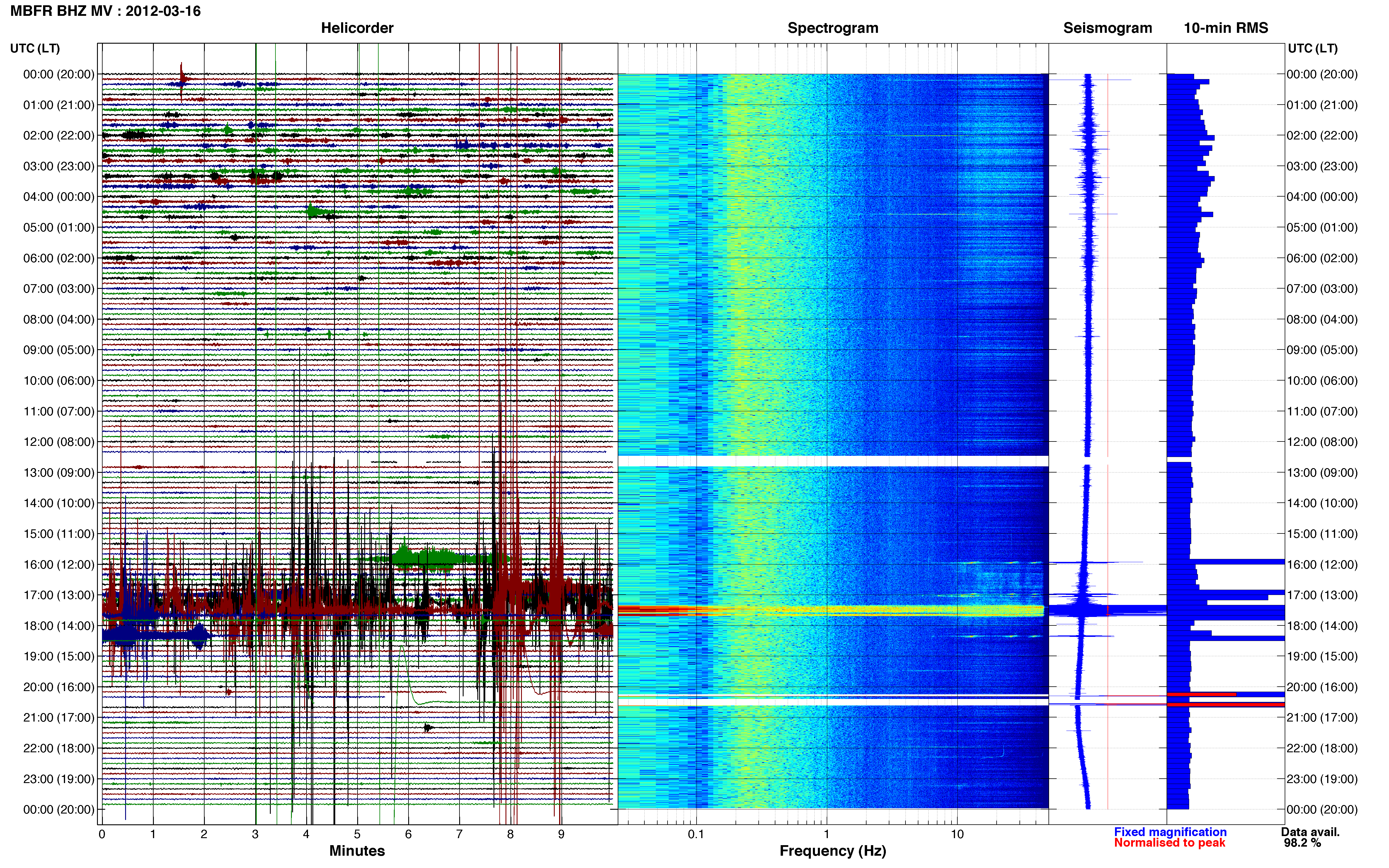Click 'UTC (LT)' label beside the Helicorder axis
Screen dimensions: 1389x868
coord(35,48)
